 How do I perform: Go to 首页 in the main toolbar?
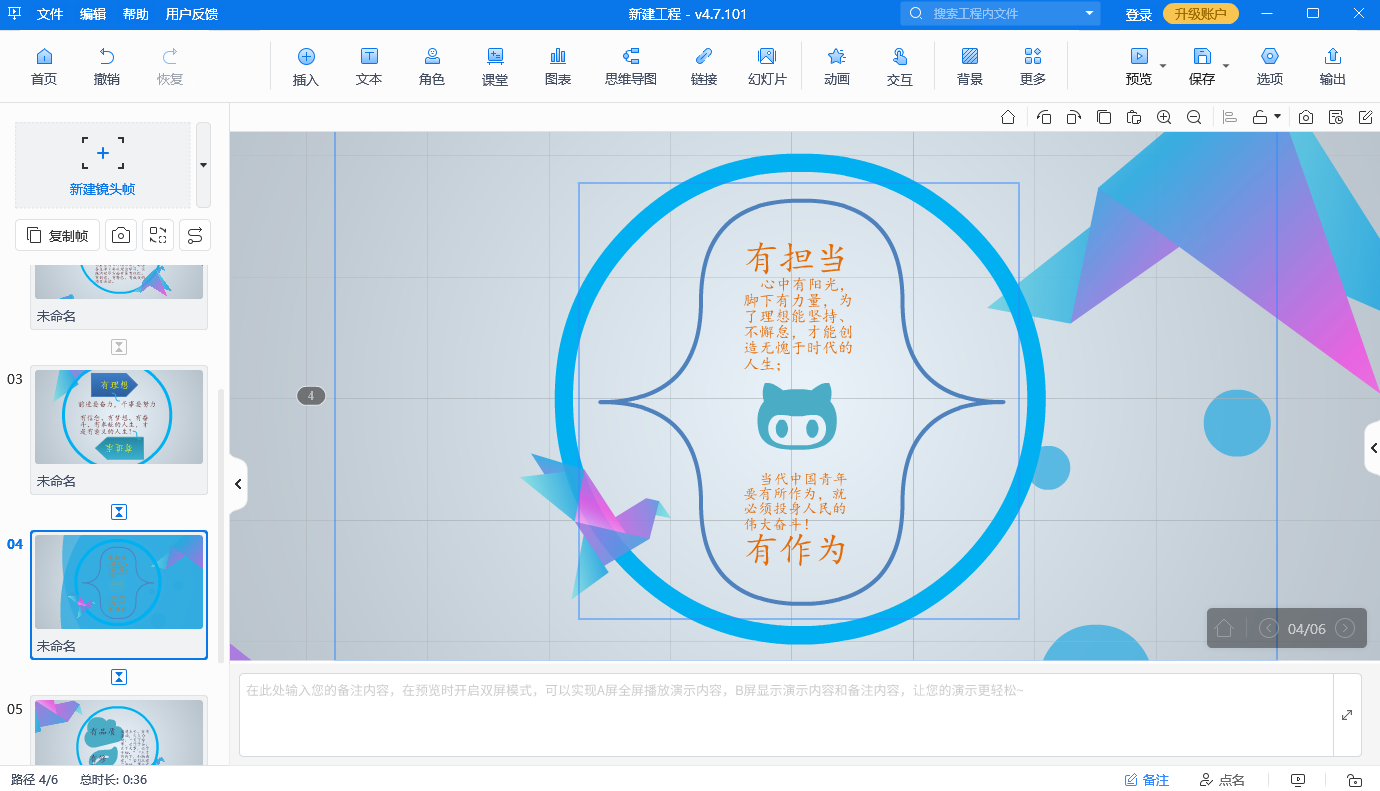click(44, 66)
